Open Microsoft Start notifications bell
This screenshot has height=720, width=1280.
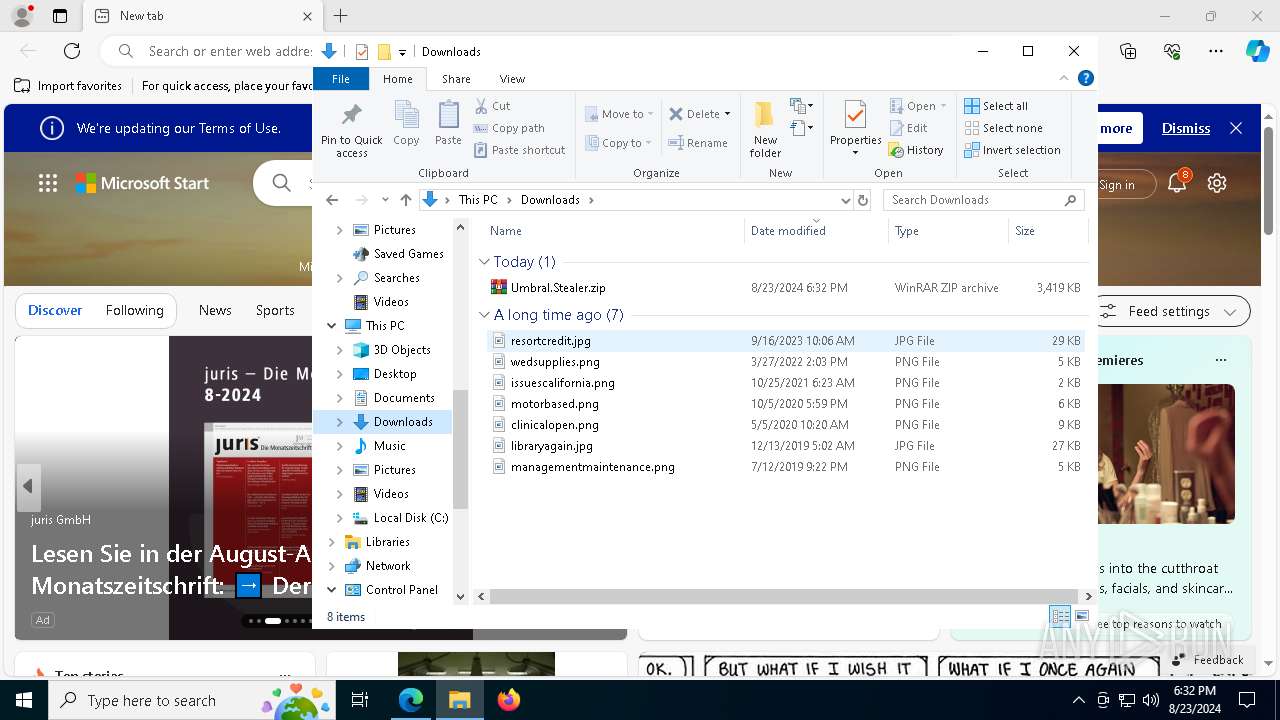pos(1178,182)
